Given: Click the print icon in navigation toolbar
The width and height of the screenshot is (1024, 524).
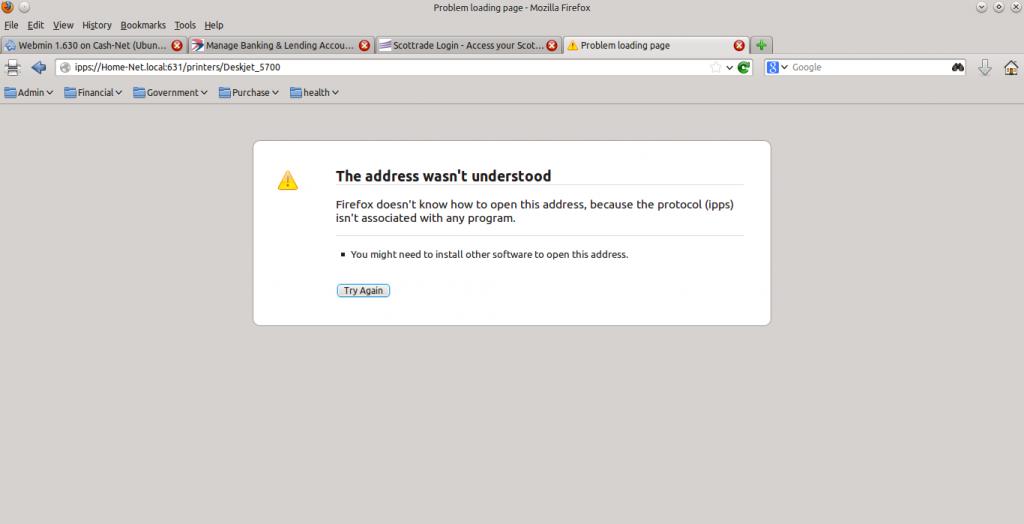Looking at the screenshot, I should (x=13, y=68).
